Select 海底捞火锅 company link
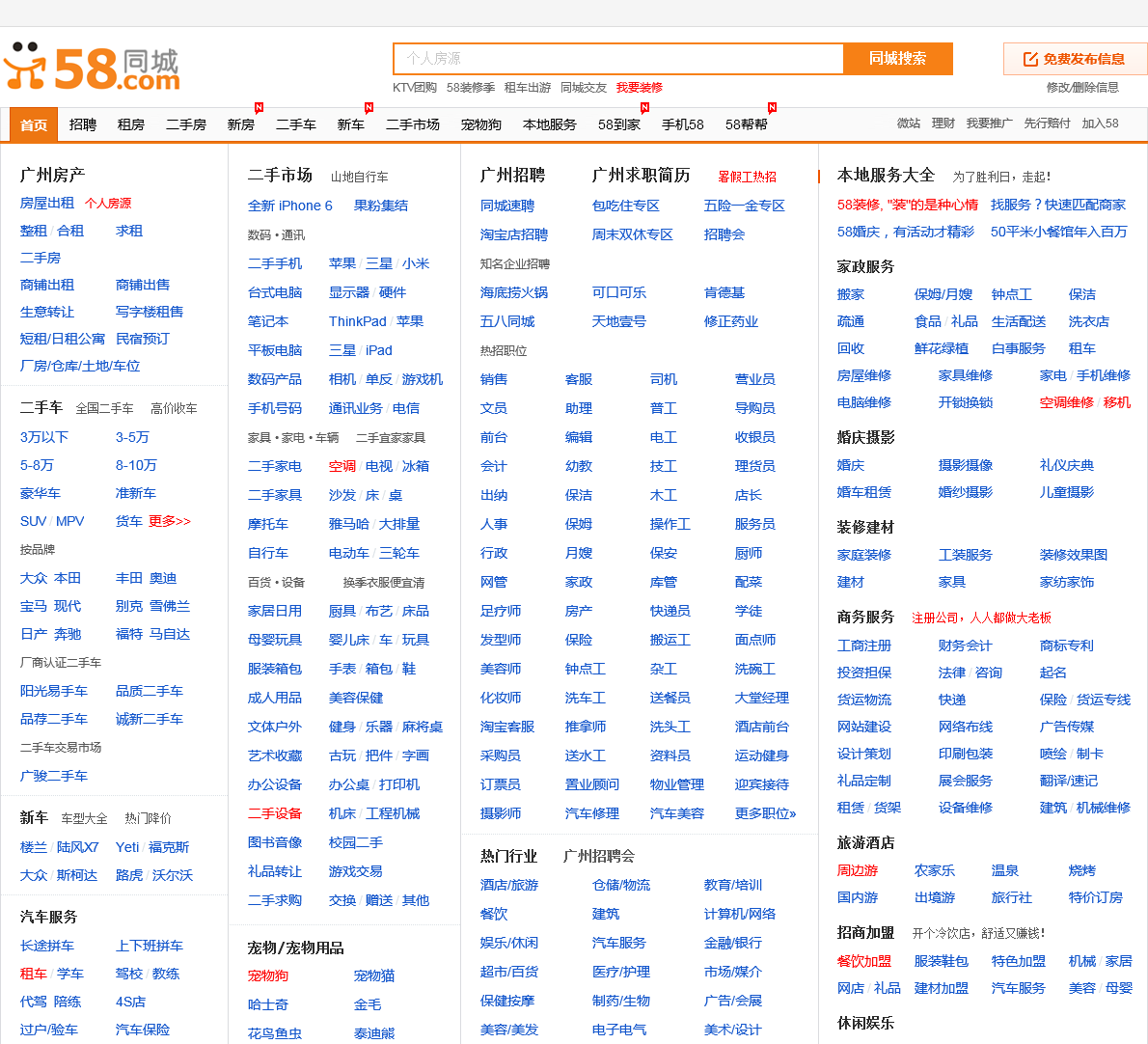Viewport: 1148px width, 1044px height. pyautogui.click(x=514, y=293)
